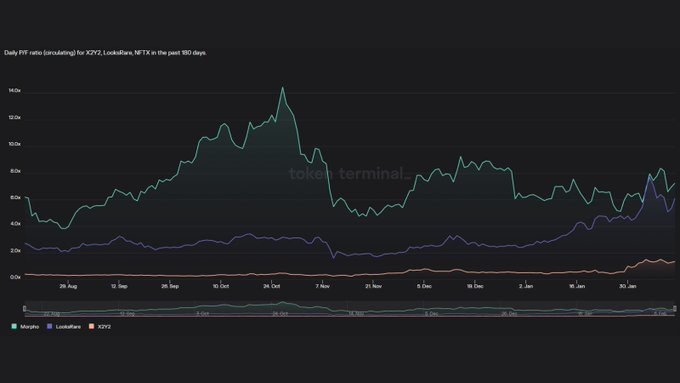680x383 pixels.
Task: Click the Daily P/F ratio chart title
Action: 105,53
